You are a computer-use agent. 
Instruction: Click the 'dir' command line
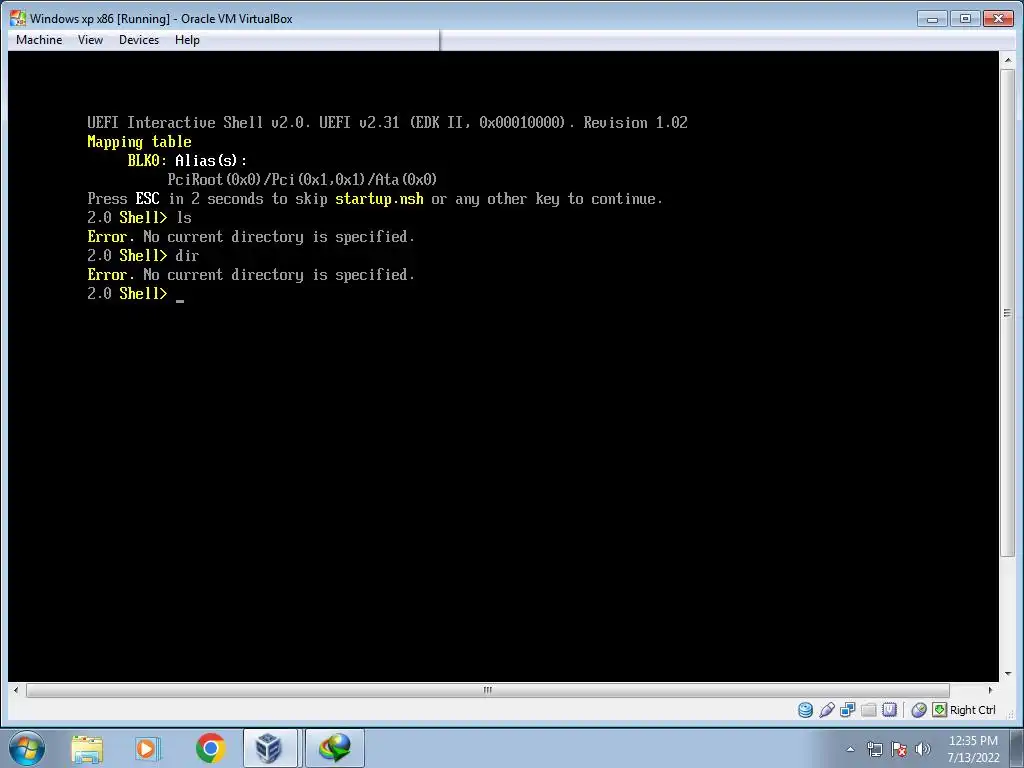pyautogui.click(x=143, y=255)
